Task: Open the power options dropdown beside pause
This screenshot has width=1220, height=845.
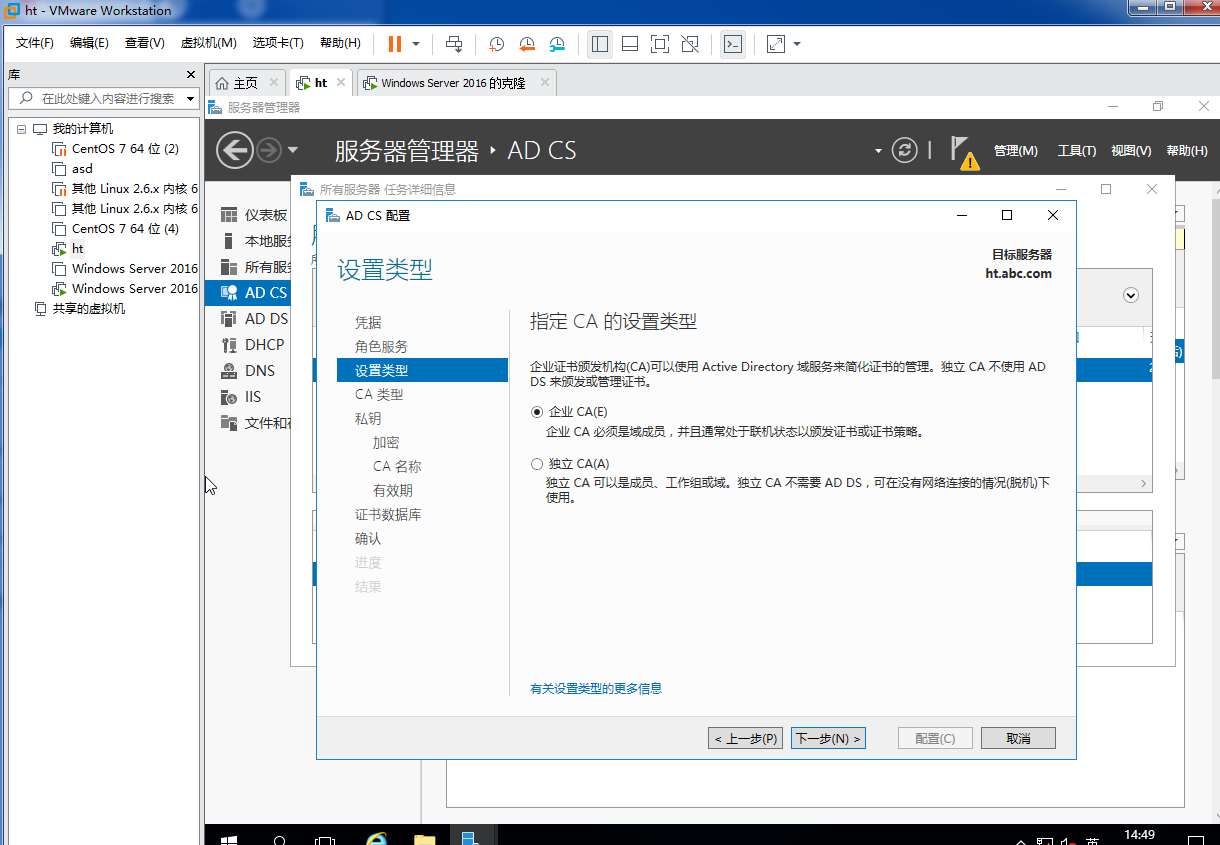Action: pos(416,44)
